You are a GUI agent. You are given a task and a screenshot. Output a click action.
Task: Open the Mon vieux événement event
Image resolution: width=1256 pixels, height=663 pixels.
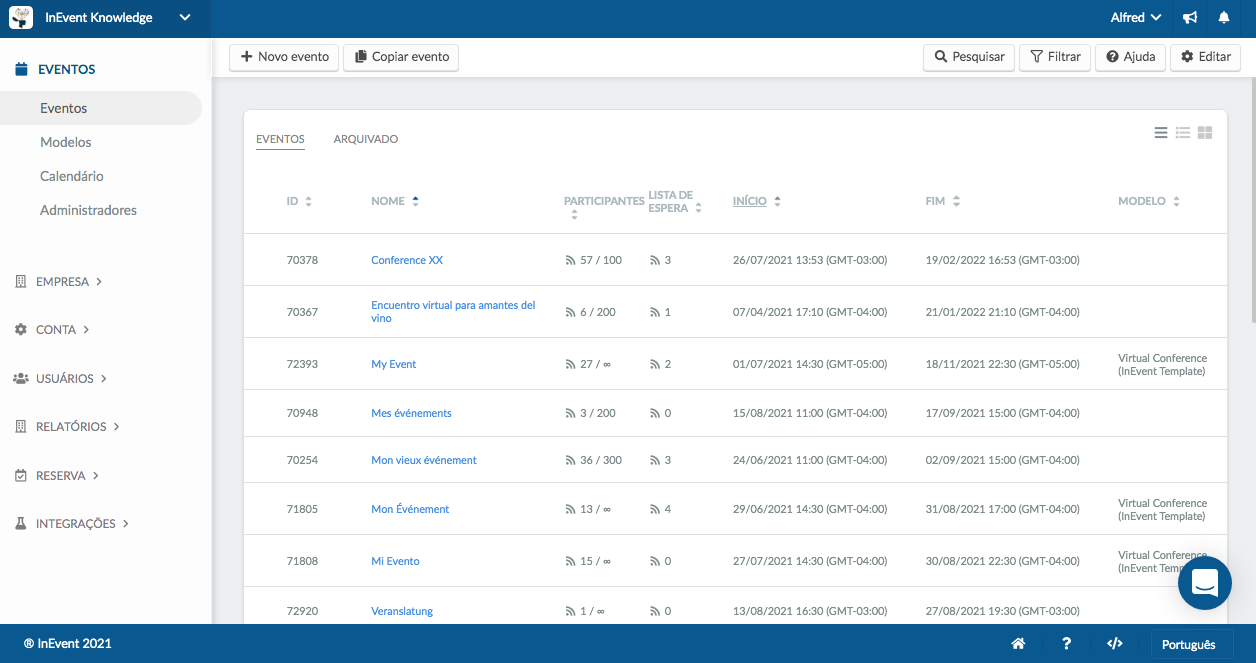click(424, 461)
